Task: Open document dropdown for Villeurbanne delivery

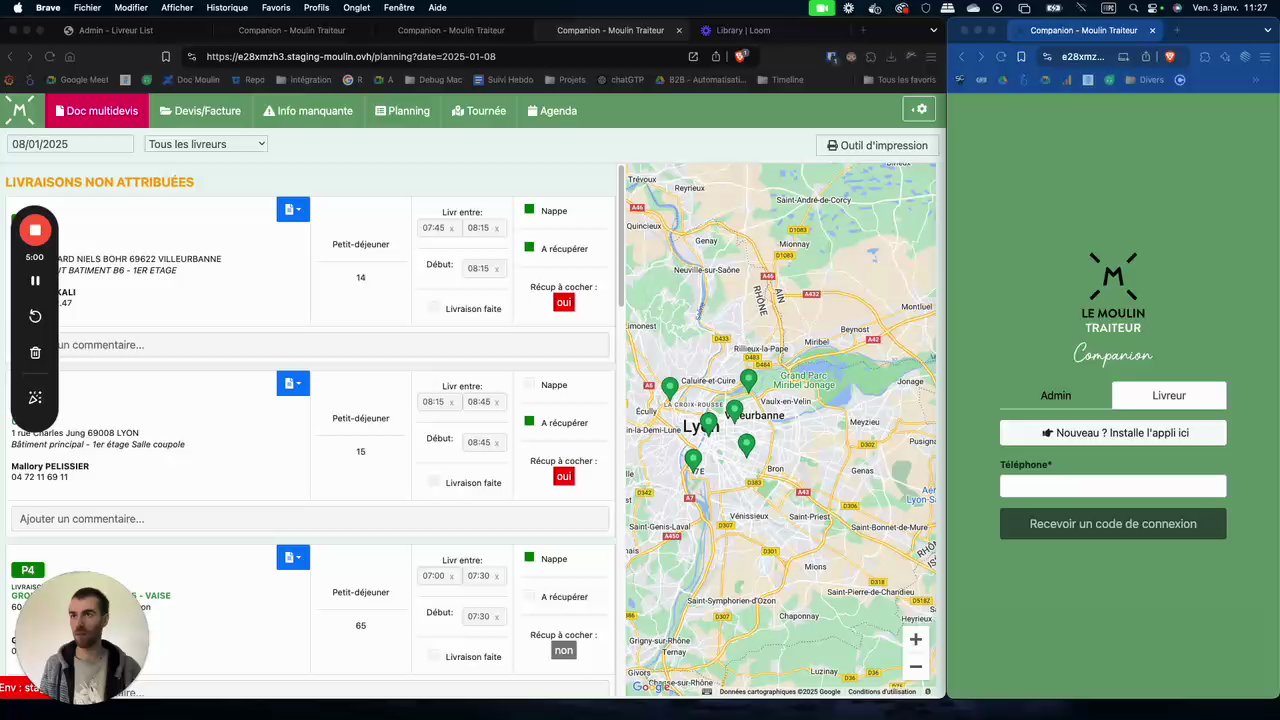Action: point(293,209)
